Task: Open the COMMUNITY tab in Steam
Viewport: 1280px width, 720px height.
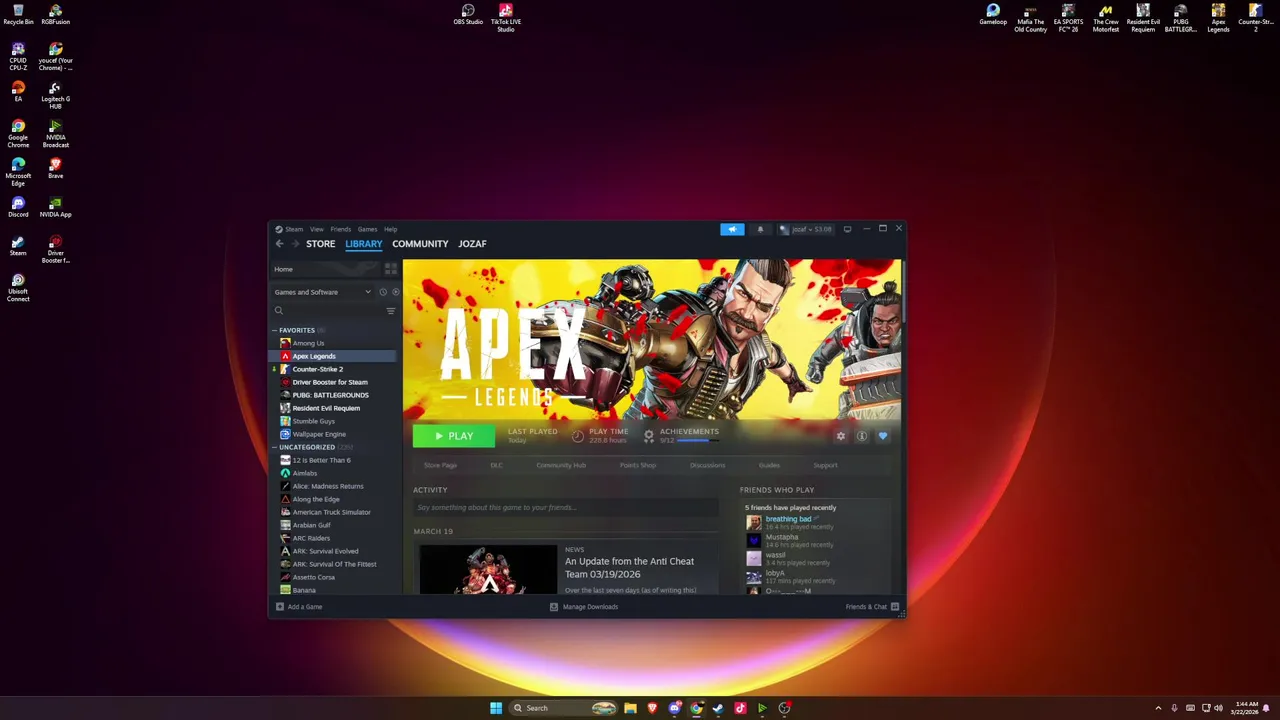Action: pos(420,244)
